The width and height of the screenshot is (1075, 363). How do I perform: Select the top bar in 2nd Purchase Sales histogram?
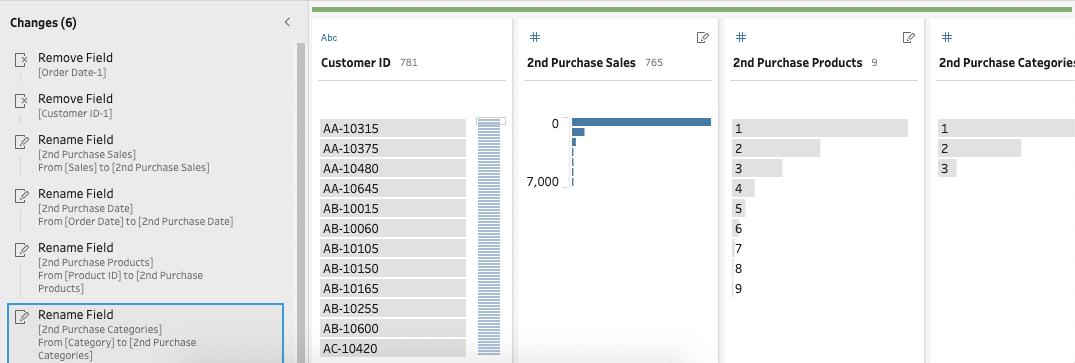641,122
